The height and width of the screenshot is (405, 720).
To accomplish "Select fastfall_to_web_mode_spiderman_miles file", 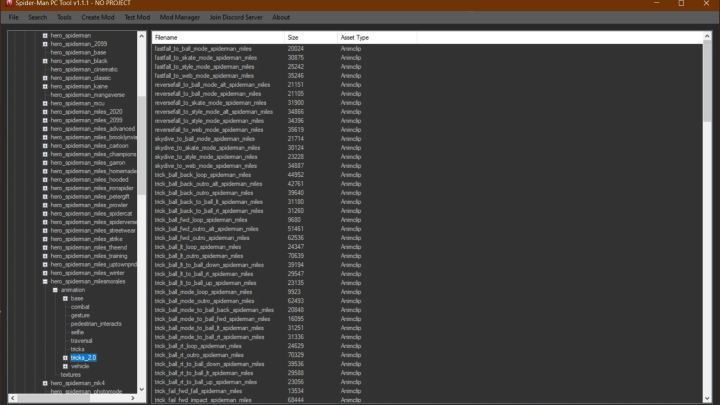I will coord(204,76).
